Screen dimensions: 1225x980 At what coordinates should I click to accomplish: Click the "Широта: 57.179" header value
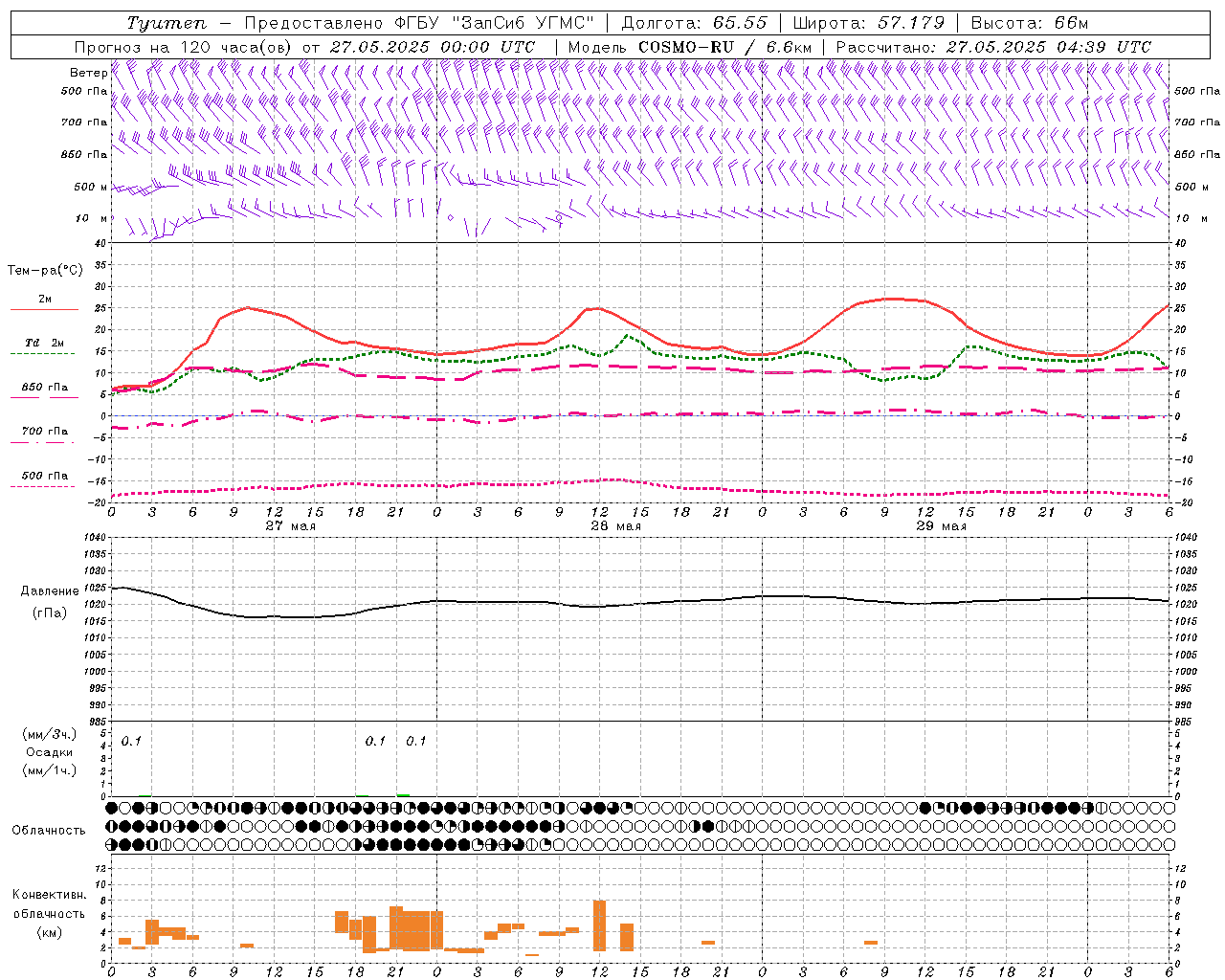[869, 23]
